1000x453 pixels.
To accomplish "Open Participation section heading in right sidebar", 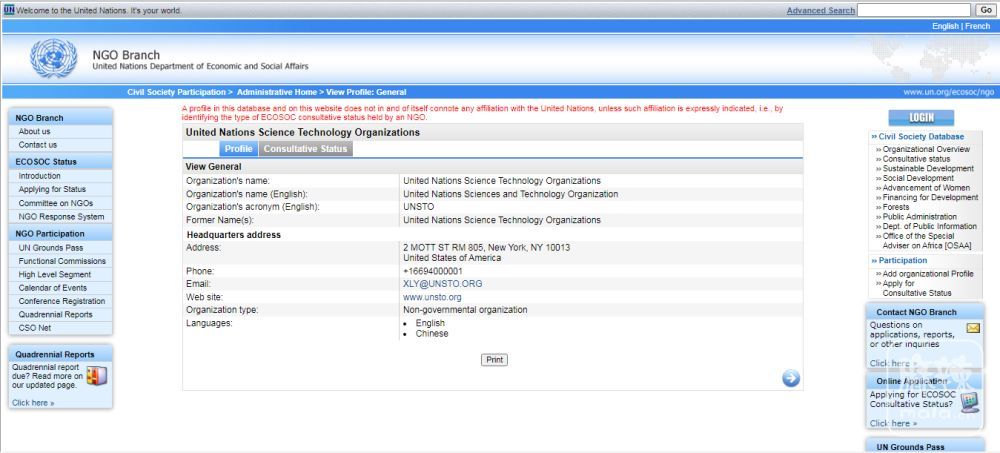I will point(902,260).
